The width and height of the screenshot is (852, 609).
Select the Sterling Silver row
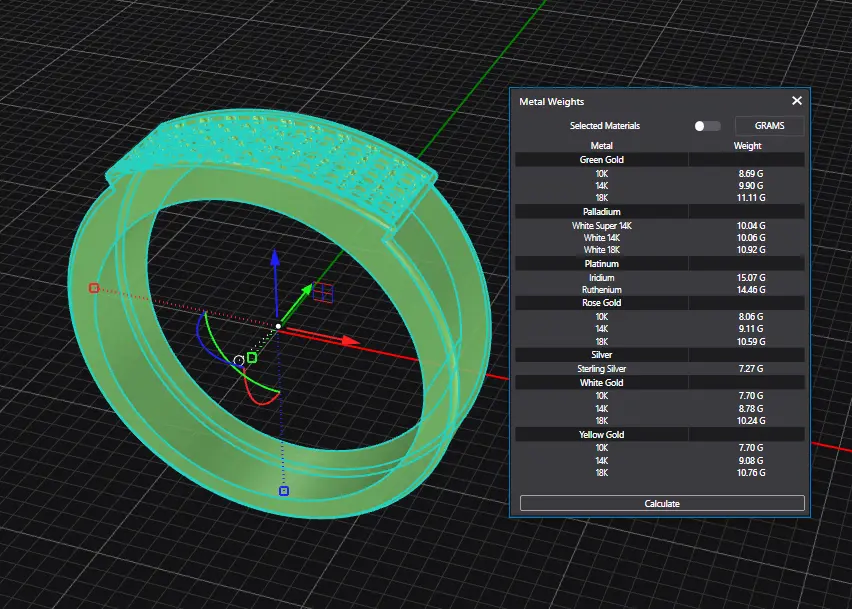(x=602, y=369)
